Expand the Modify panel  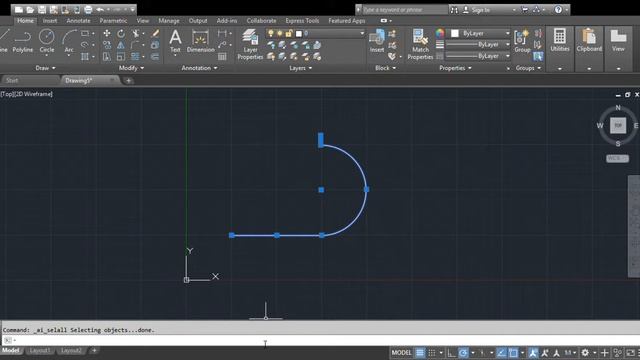[x=131, y=68]
